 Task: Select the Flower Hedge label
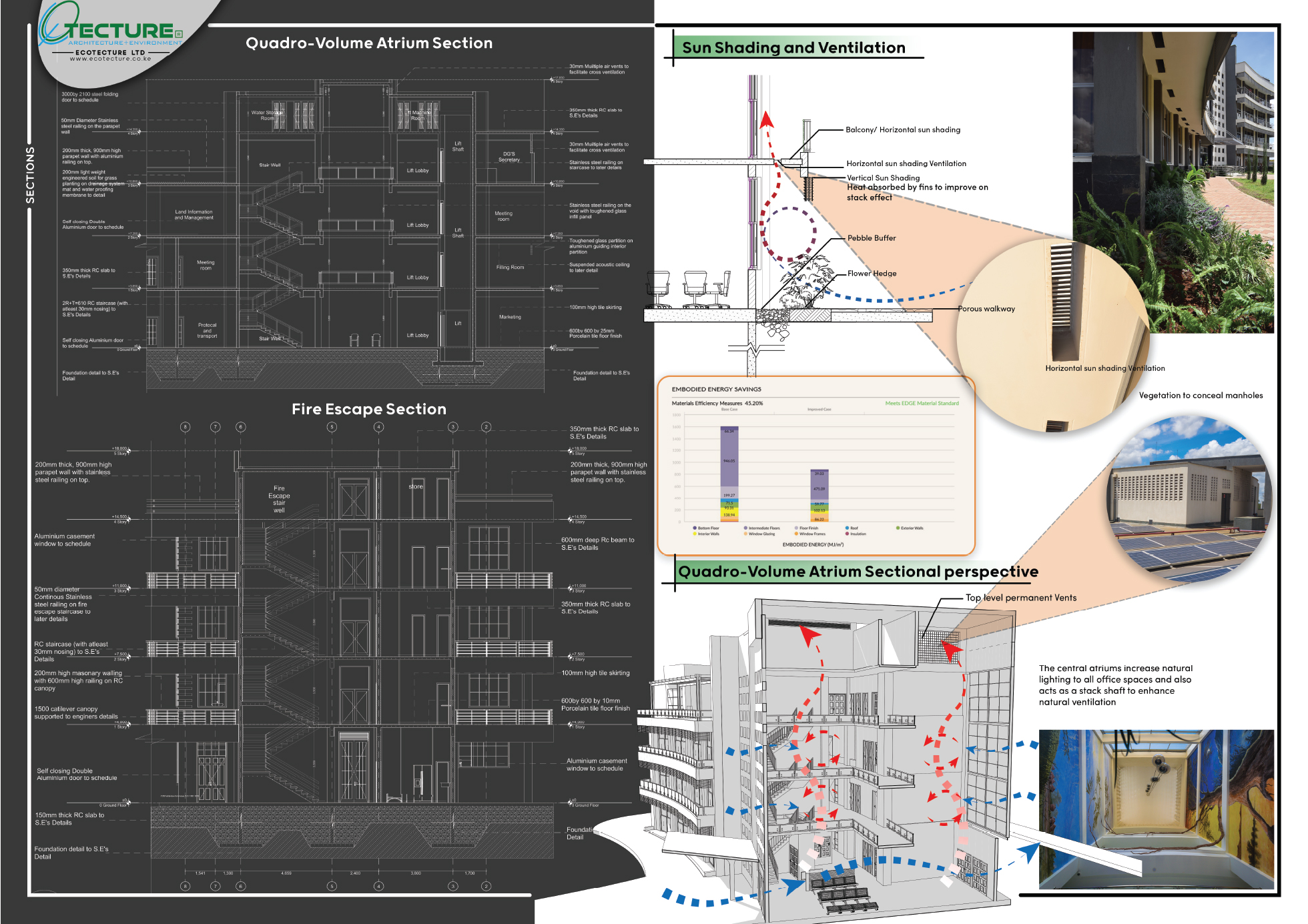pyautogui.click(x=872, y=274)
